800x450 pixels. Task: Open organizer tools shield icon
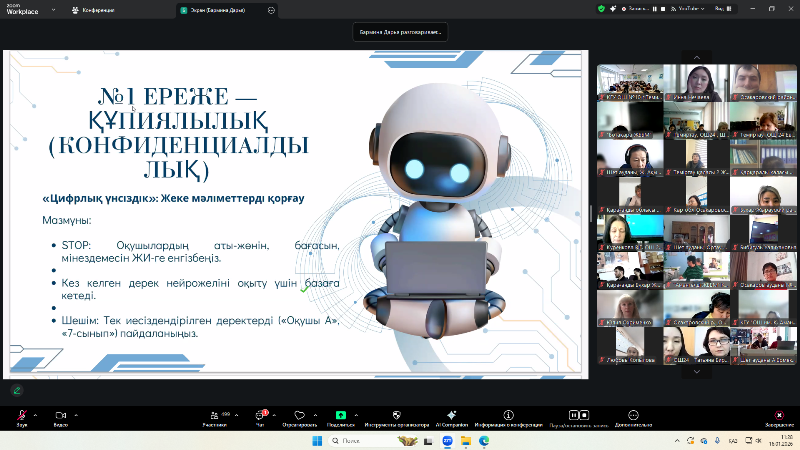395,415
